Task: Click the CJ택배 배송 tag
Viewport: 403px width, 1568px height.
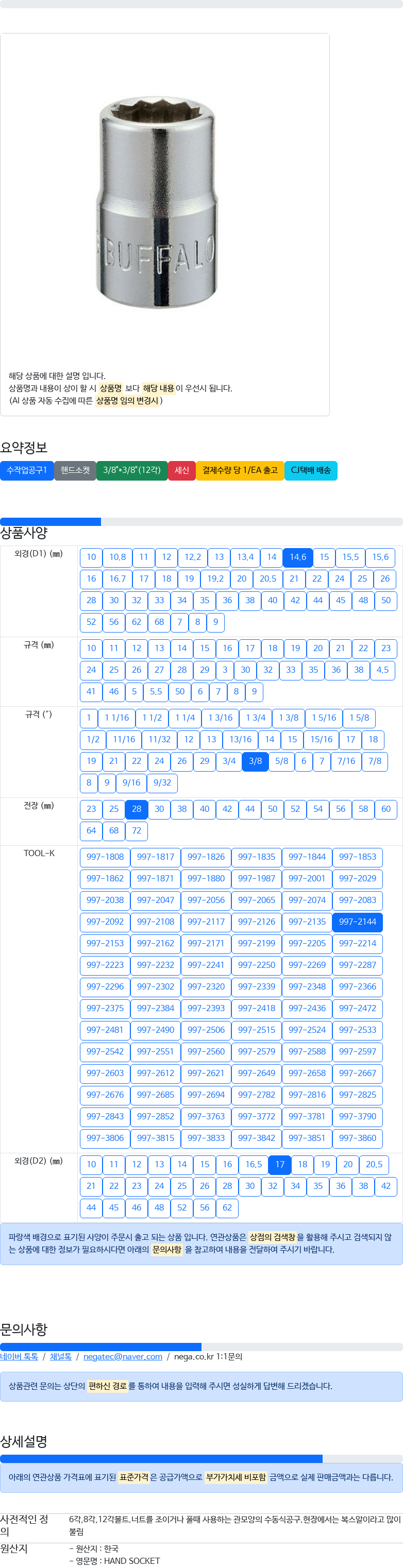Action: pyautogui.click(x=310, y=470)
